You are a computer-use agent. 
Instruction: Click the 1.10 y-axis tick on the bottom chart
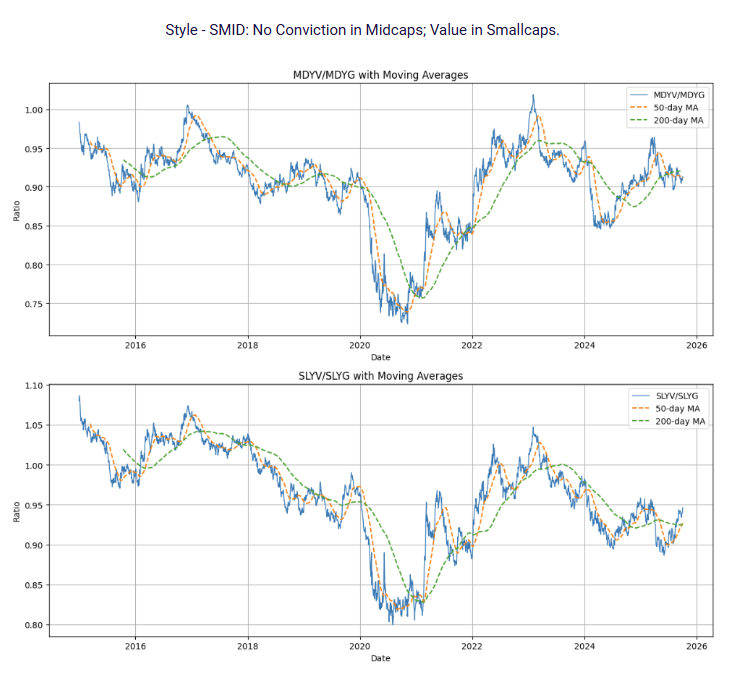point(35,386)
